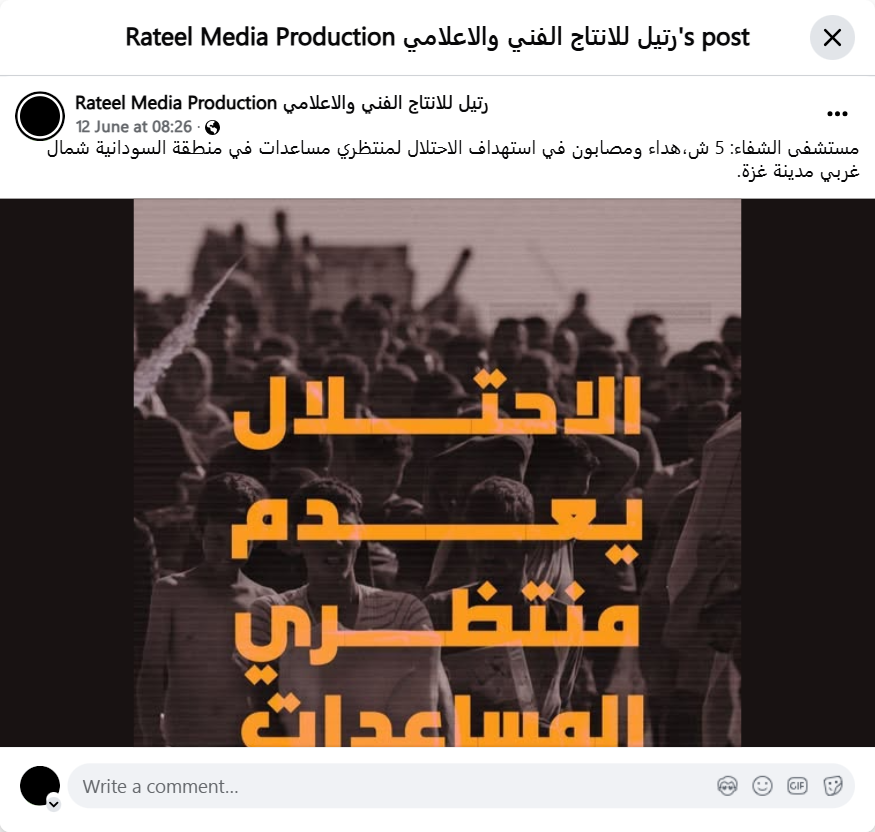Focus the Write a comment field
This screenshot has height=832, width=875.
click(391, 786)
